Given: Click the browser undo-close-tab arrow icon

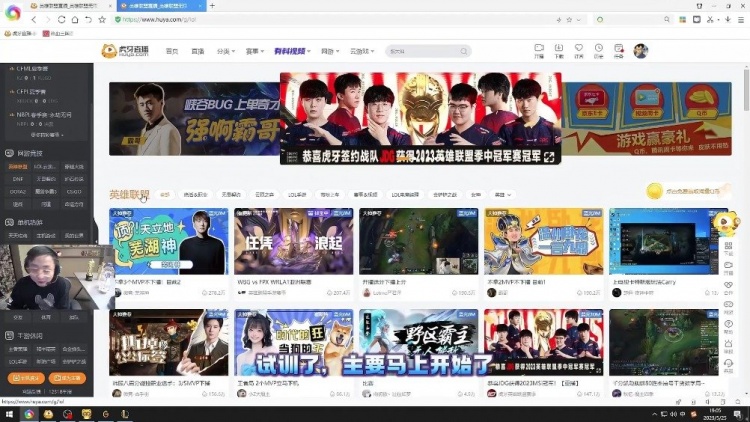Looking at the screenshot, I should 88,20.
